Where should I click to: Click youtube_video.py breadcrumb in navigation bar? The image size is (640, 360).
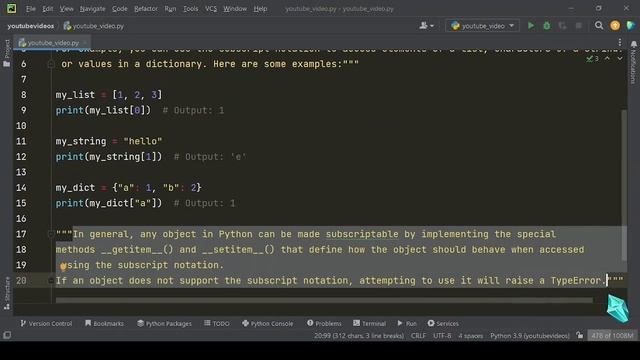94,26
